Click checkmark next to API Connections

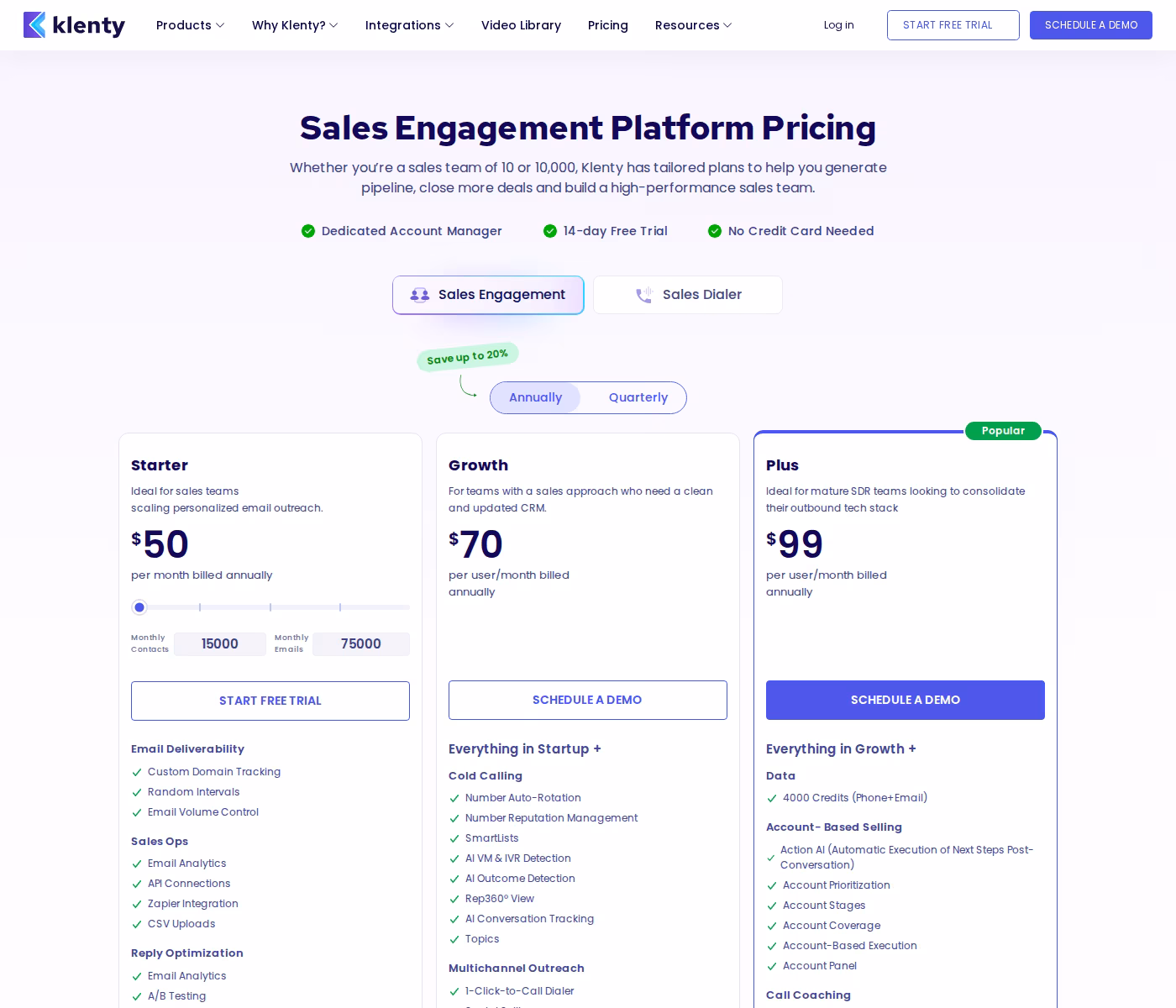point(137,884)
